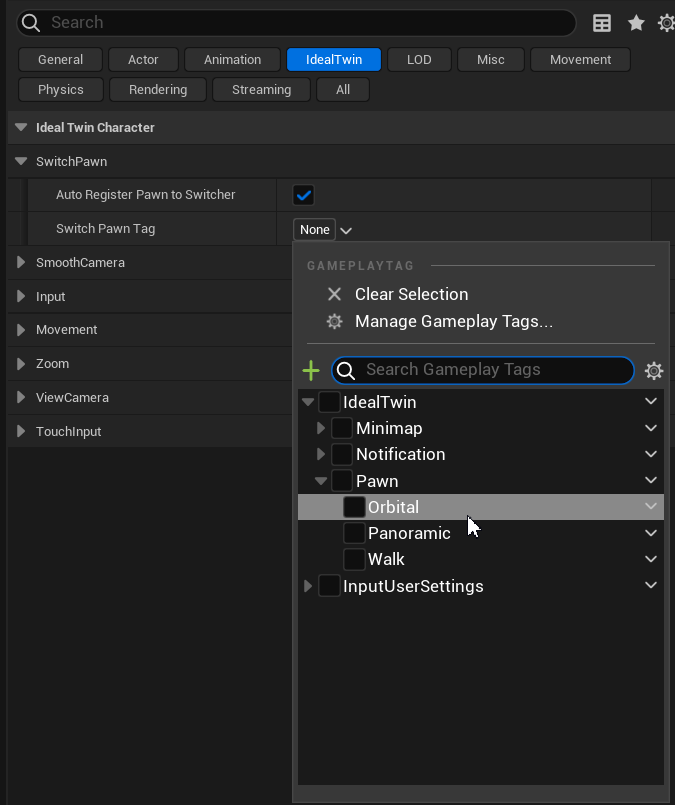Open the details panel settings gear

666,23
